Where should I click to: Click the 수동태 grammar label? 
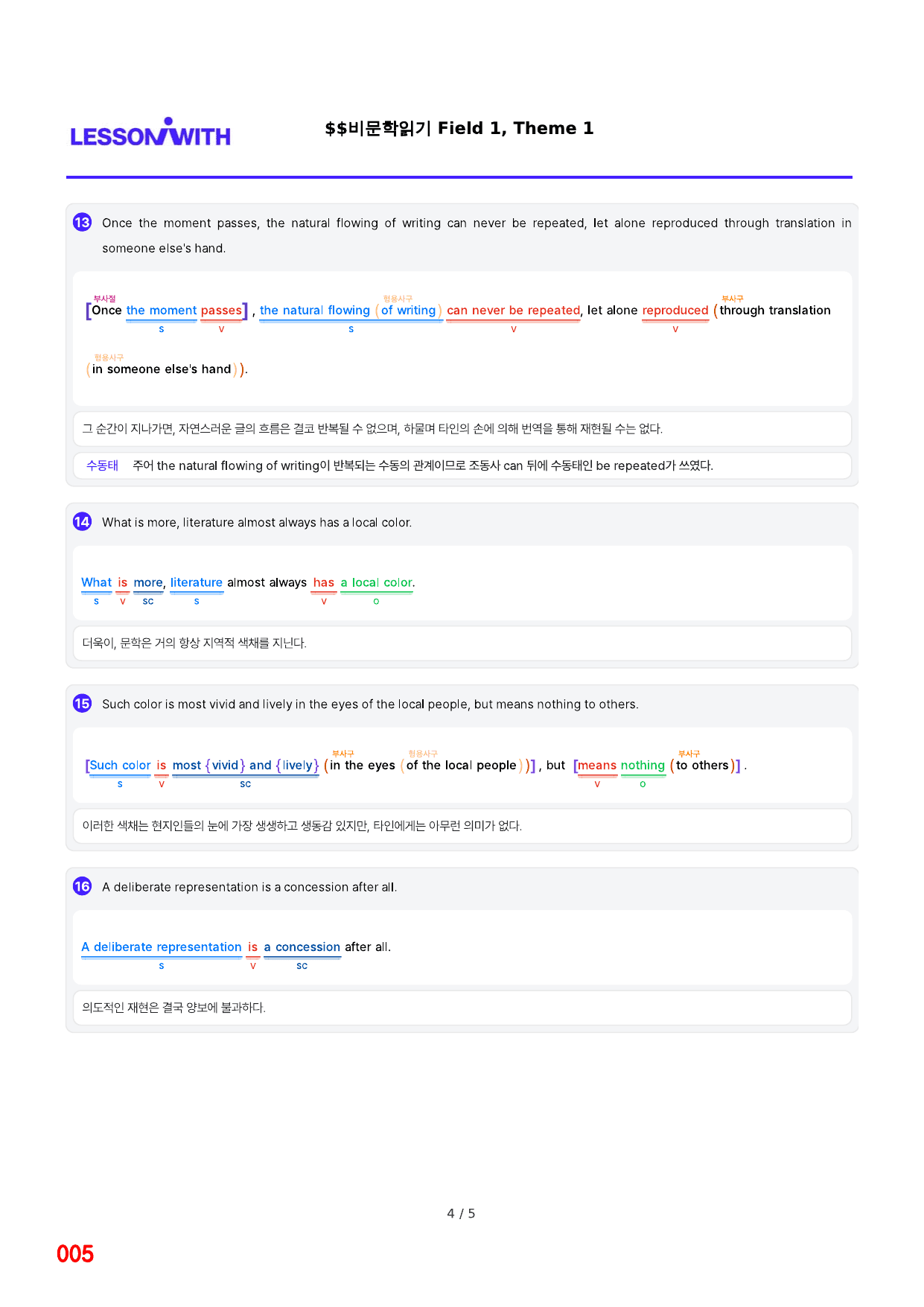tap(102, 465)
